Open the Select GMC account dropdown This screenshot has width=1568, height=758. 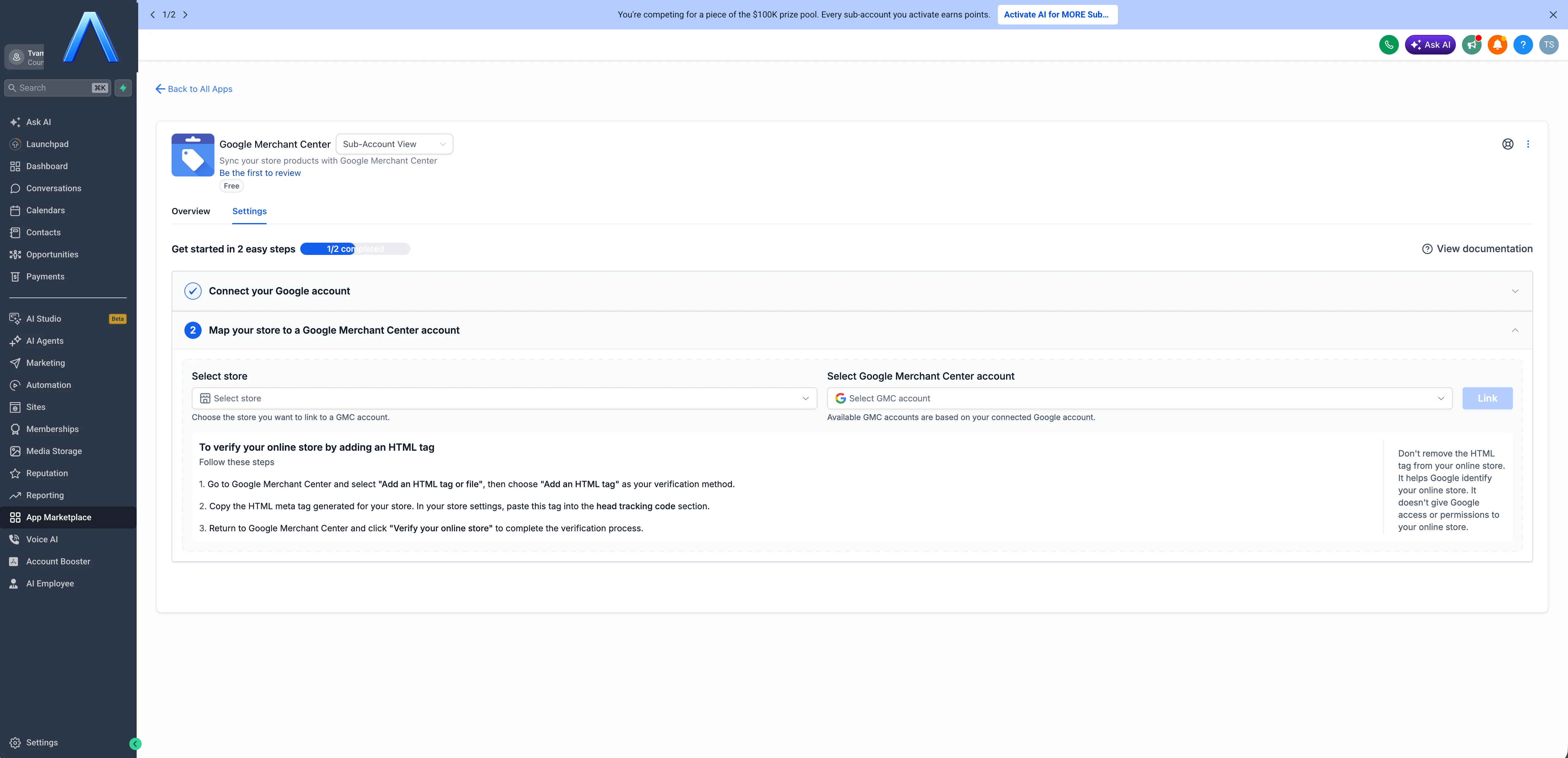click(1139, 398)
